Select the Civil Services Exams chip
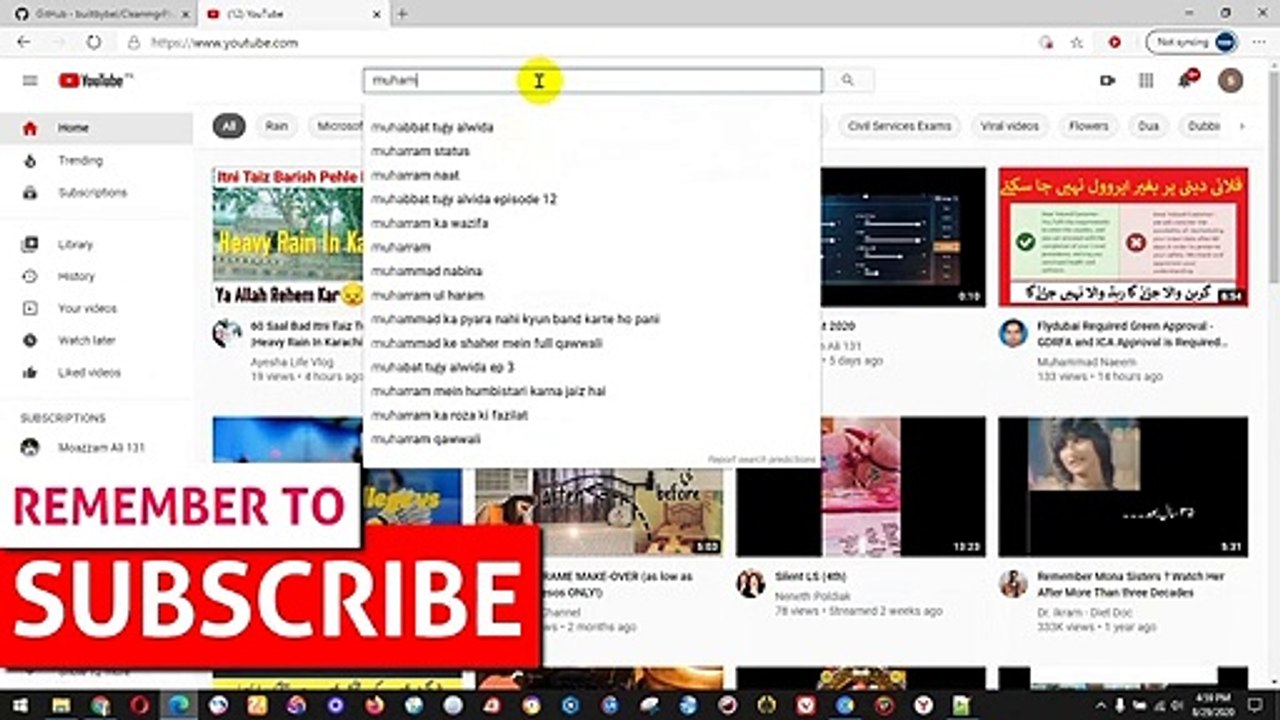This screenshot has height=720, width=1280. pos(899,126)
